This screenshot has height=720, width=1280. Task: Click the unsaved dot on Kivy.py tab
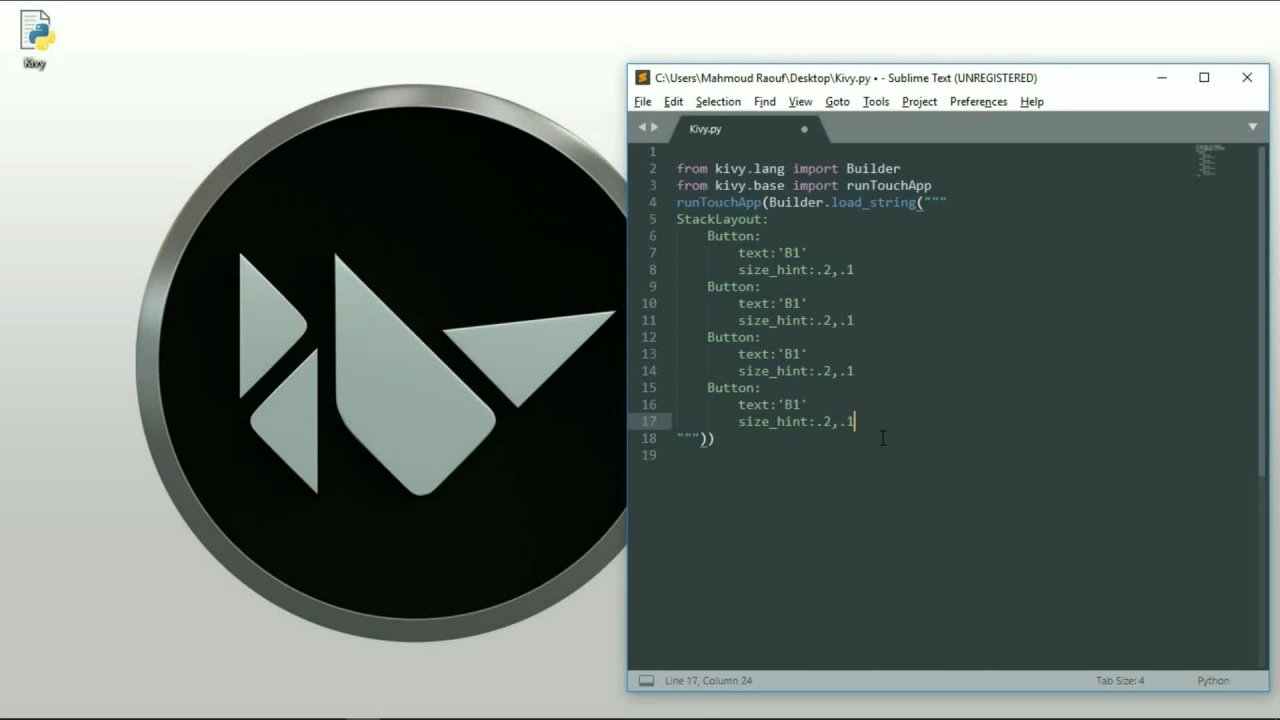[804, 129]
